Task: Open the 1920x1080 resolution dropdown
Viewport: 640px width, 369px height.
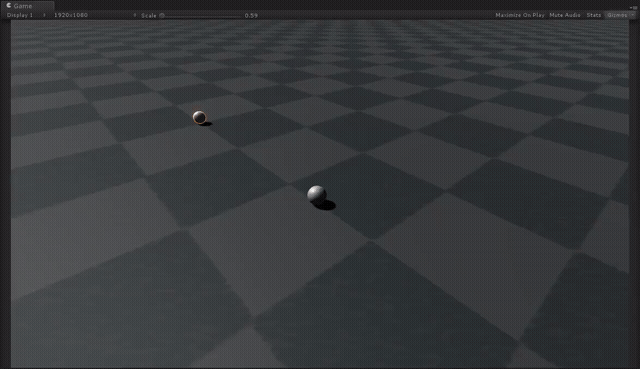Action: click(x=94, y=15)
